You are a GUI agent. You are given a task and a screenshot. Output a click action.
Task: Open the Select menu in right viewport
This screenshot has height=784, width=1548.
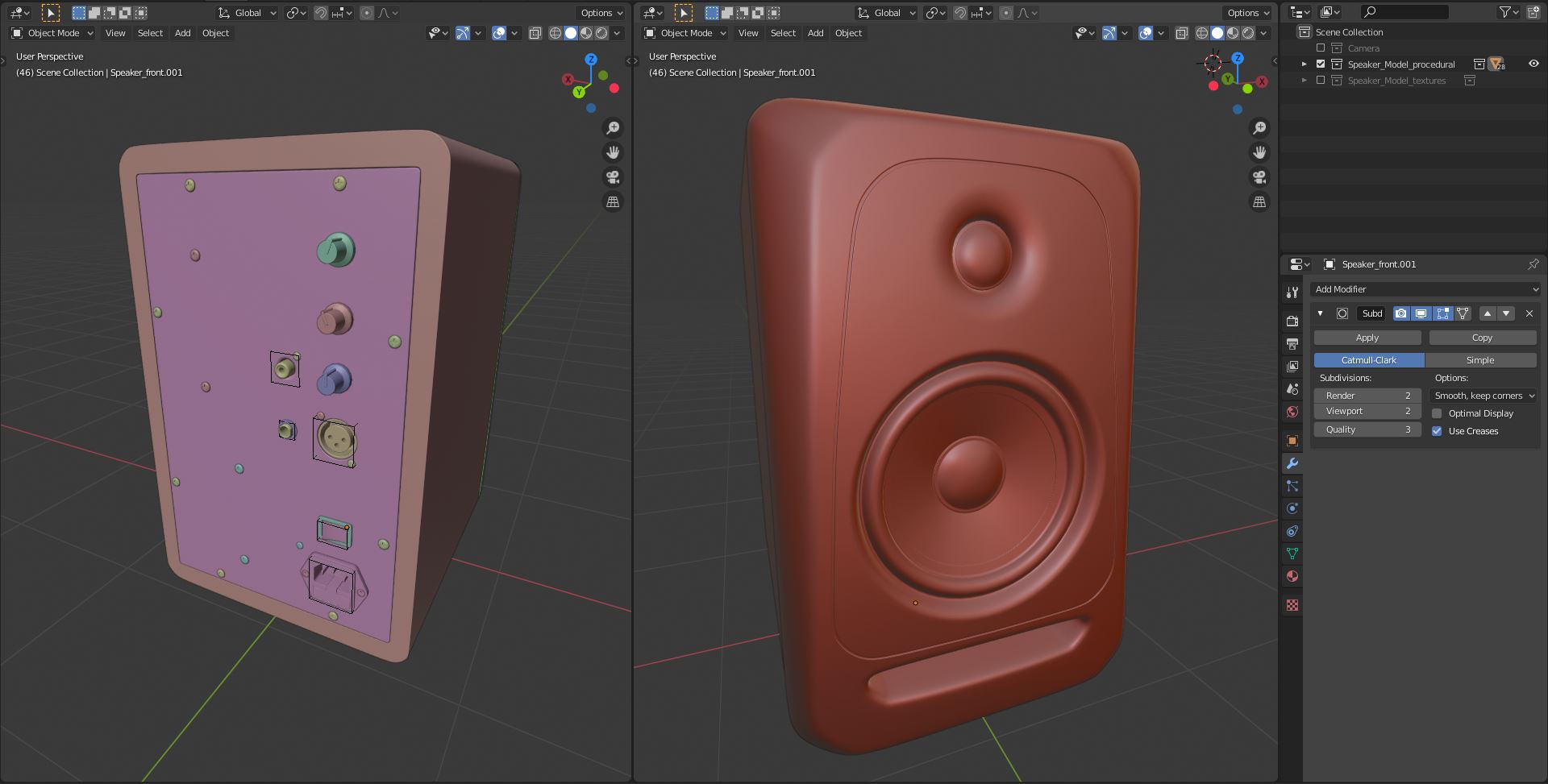[783, 33]
